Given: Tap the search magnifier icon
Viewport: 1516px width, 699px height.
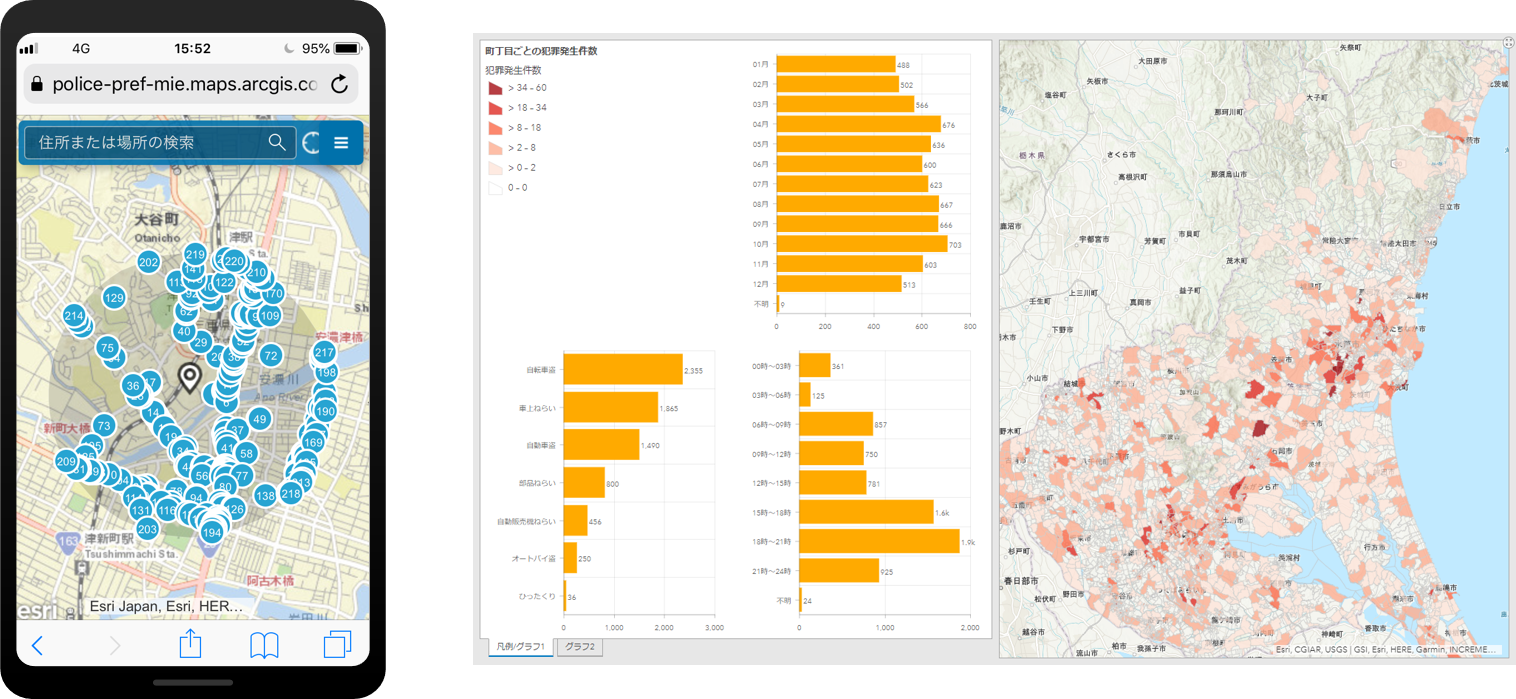Looking at the screenshot, I should pyautogui.click(x=277, y=142).
